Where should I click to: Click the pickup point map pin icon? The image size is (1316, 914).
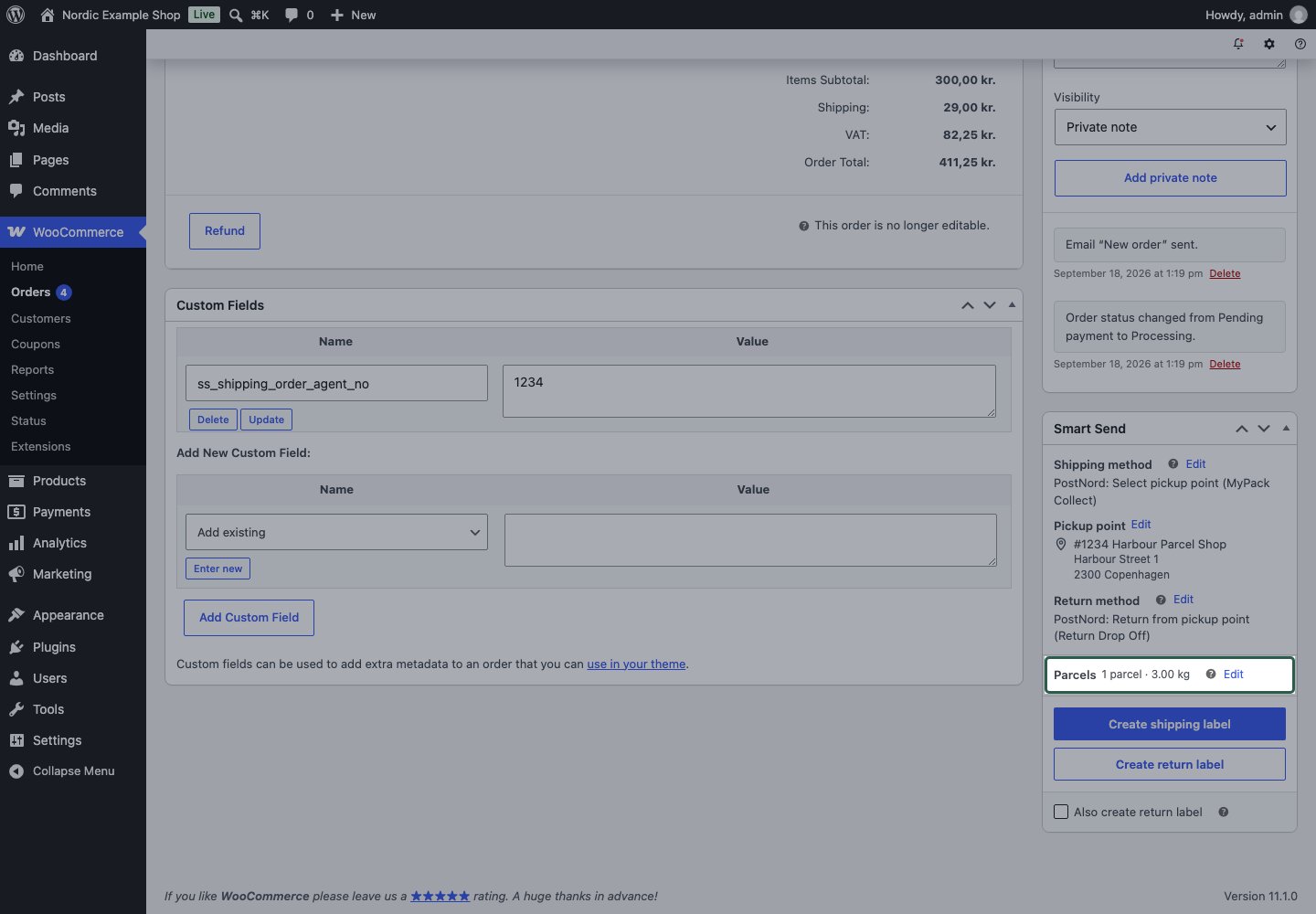1061,544
